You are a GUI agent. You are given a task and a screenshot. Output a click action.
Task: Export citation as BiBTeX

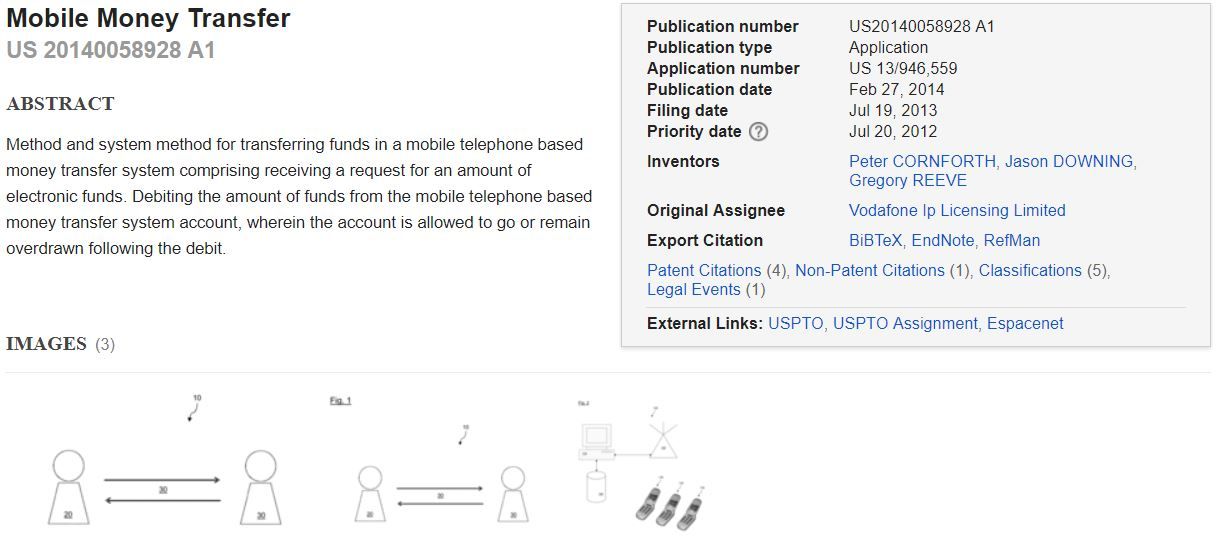click(875, 240)
